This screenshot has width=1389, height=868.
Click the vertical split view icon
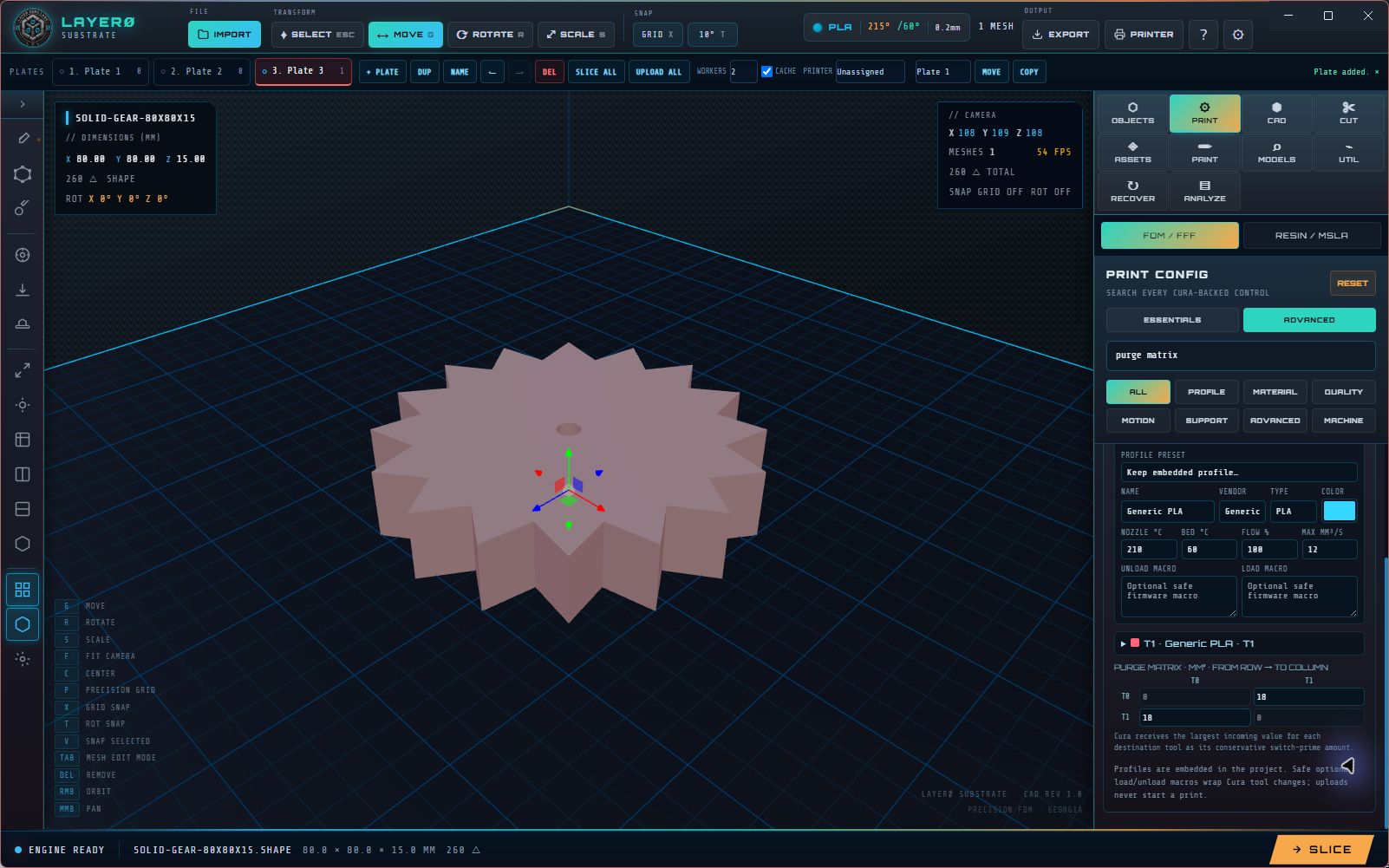click(x=23, y=474)
